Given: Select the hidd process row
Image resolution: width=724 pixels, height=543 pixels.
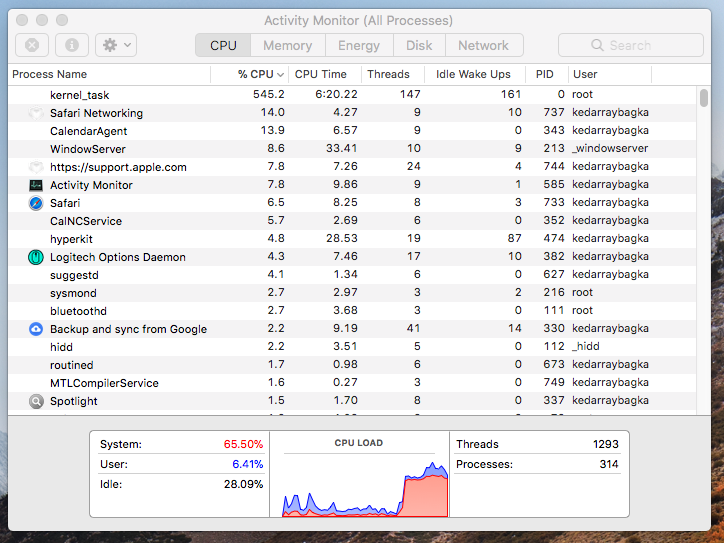Looking at the screenshot, I should tap(352, 347).
